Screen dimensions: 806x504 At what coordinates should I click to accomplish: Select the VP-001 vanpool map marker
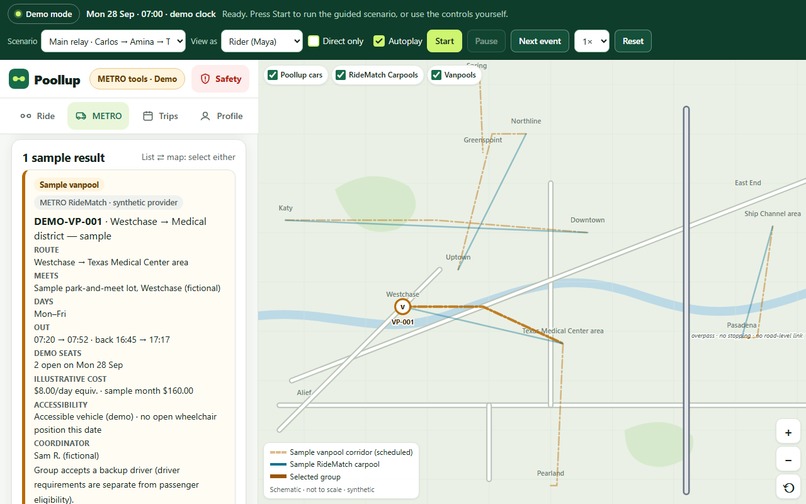tap(402, 307)
